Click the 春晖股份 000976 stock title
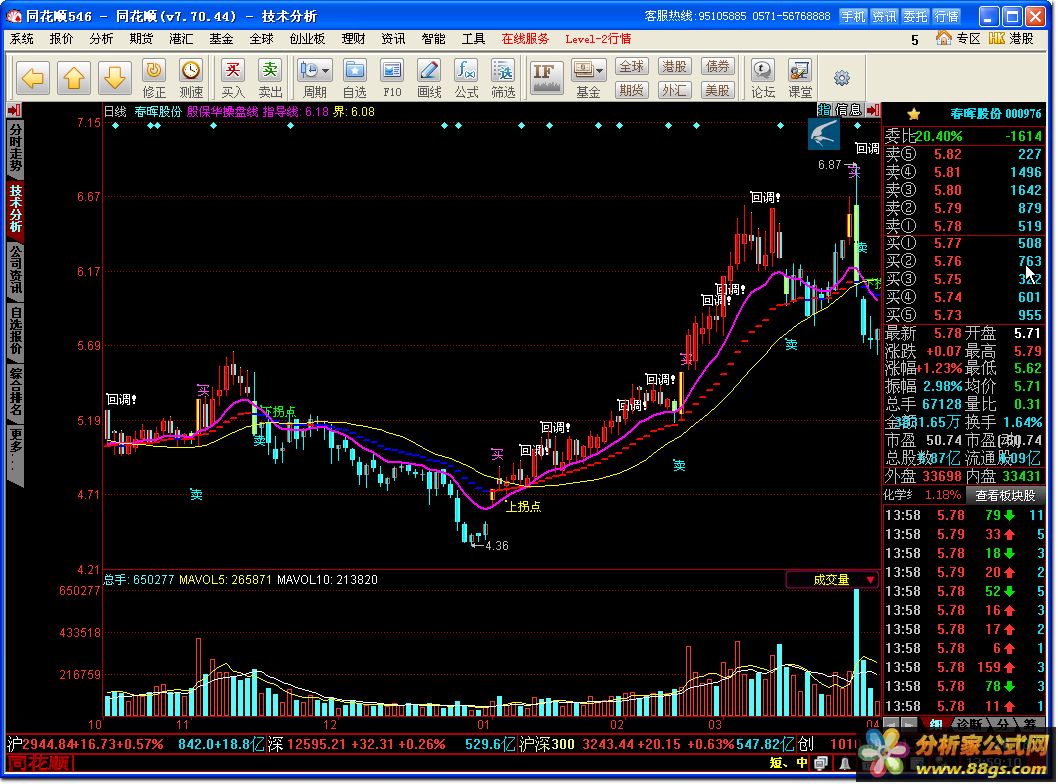This screenshot has height=784, width=1058. tap(996, 114)
